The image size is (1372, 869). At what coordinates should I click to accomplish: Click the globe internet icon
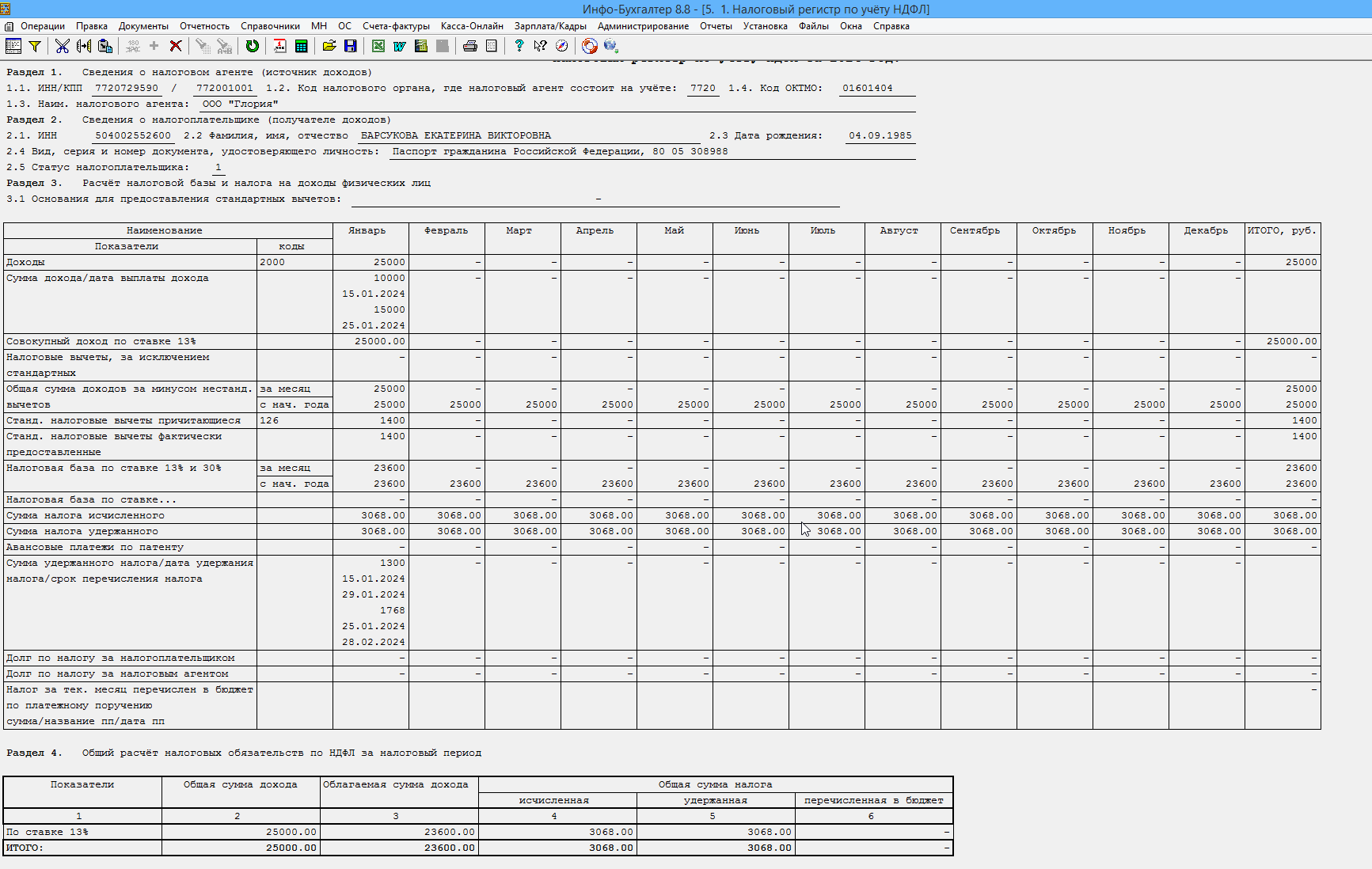coord(611,46)
